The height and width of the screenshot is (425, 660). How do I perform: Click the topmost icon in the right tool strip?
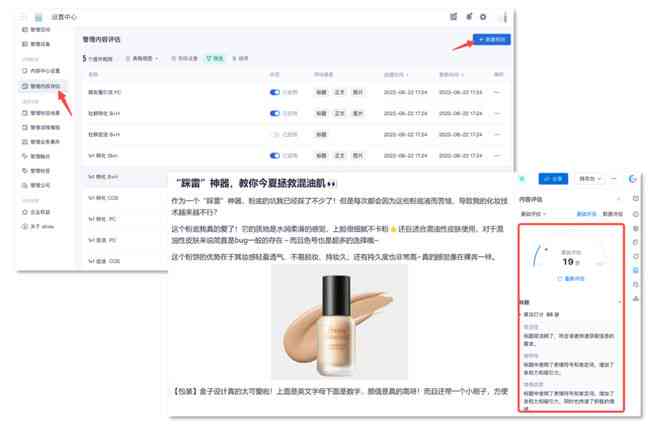(636, 198)
